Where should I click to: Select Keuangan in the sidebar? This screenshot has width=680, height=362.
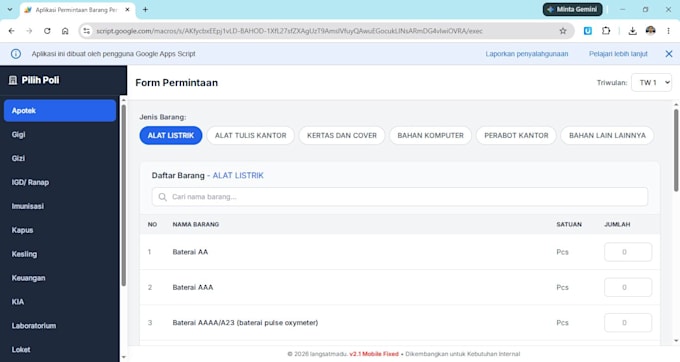click(60, 278)
